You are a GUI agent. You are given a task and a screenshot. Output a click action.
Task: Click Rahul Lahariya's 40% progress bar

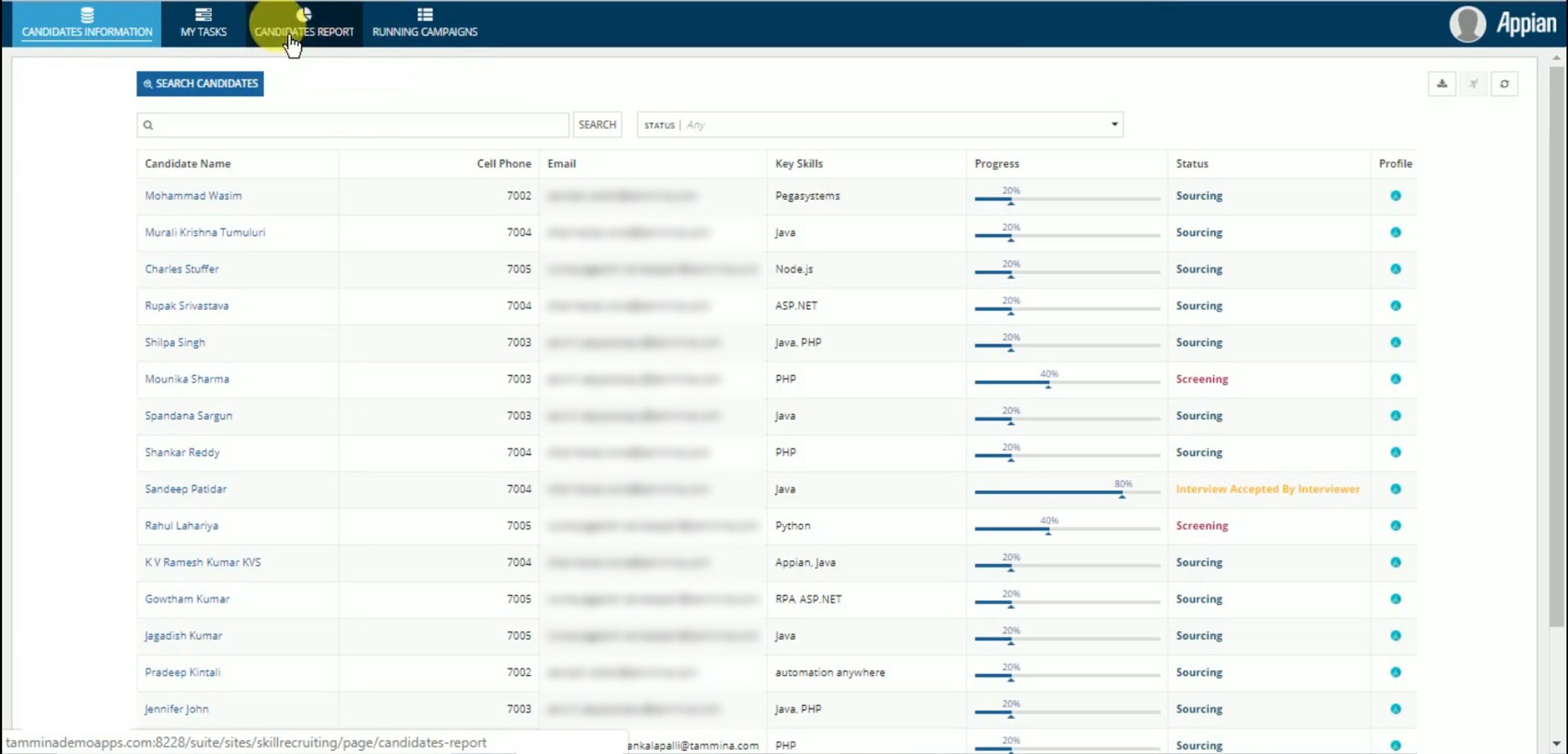pos(1067,529)
